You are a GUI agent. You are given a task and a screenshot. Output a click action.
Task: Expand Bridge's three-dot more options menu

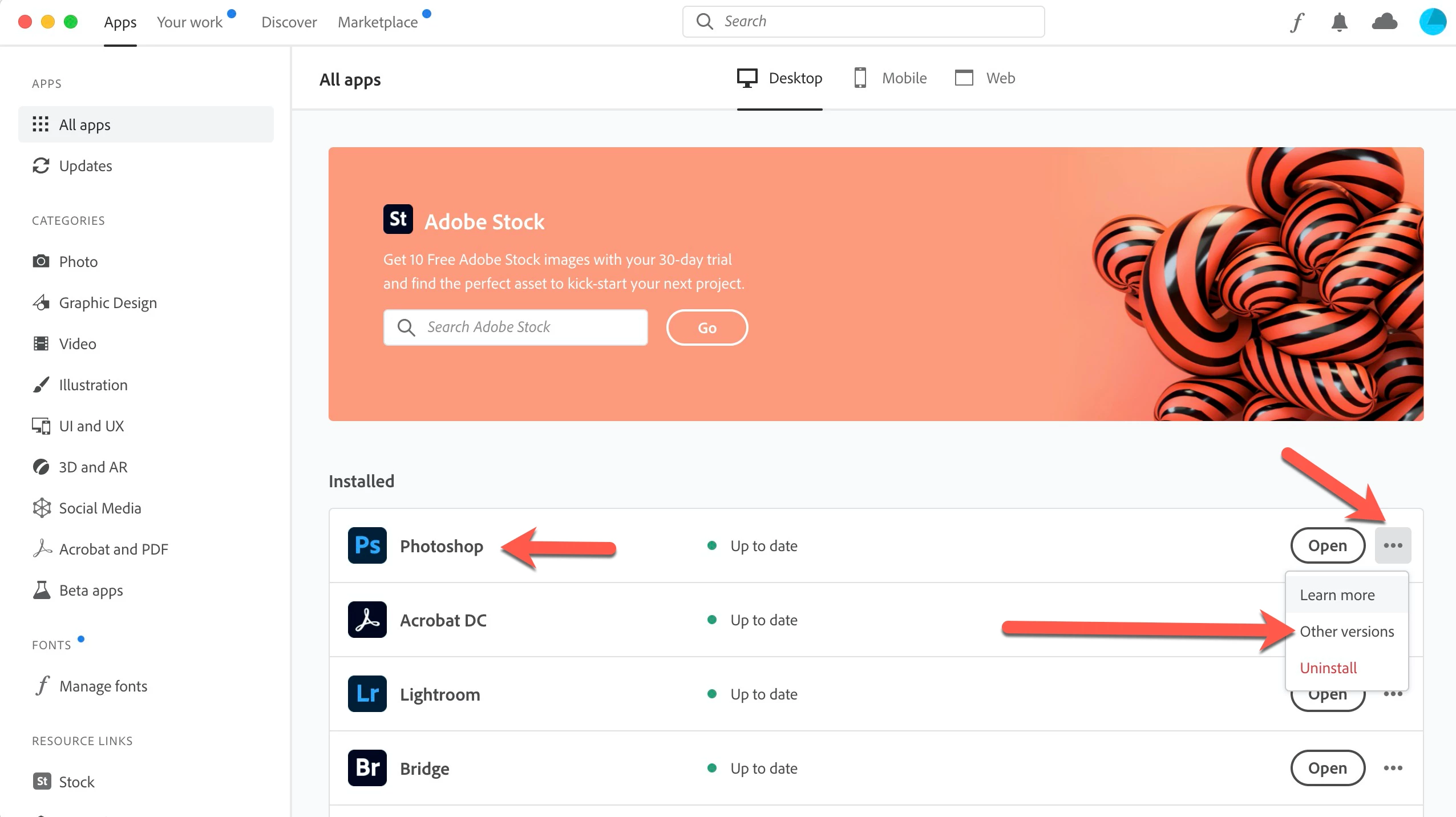pos(1393,768)
